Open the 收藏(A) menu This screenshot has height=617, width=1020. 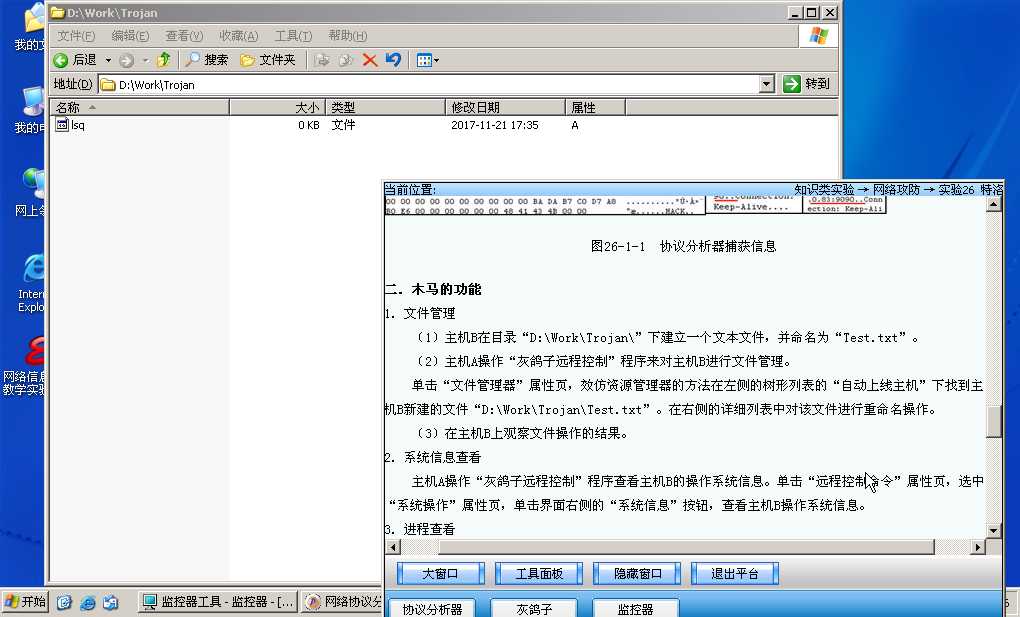coord(239,36)
